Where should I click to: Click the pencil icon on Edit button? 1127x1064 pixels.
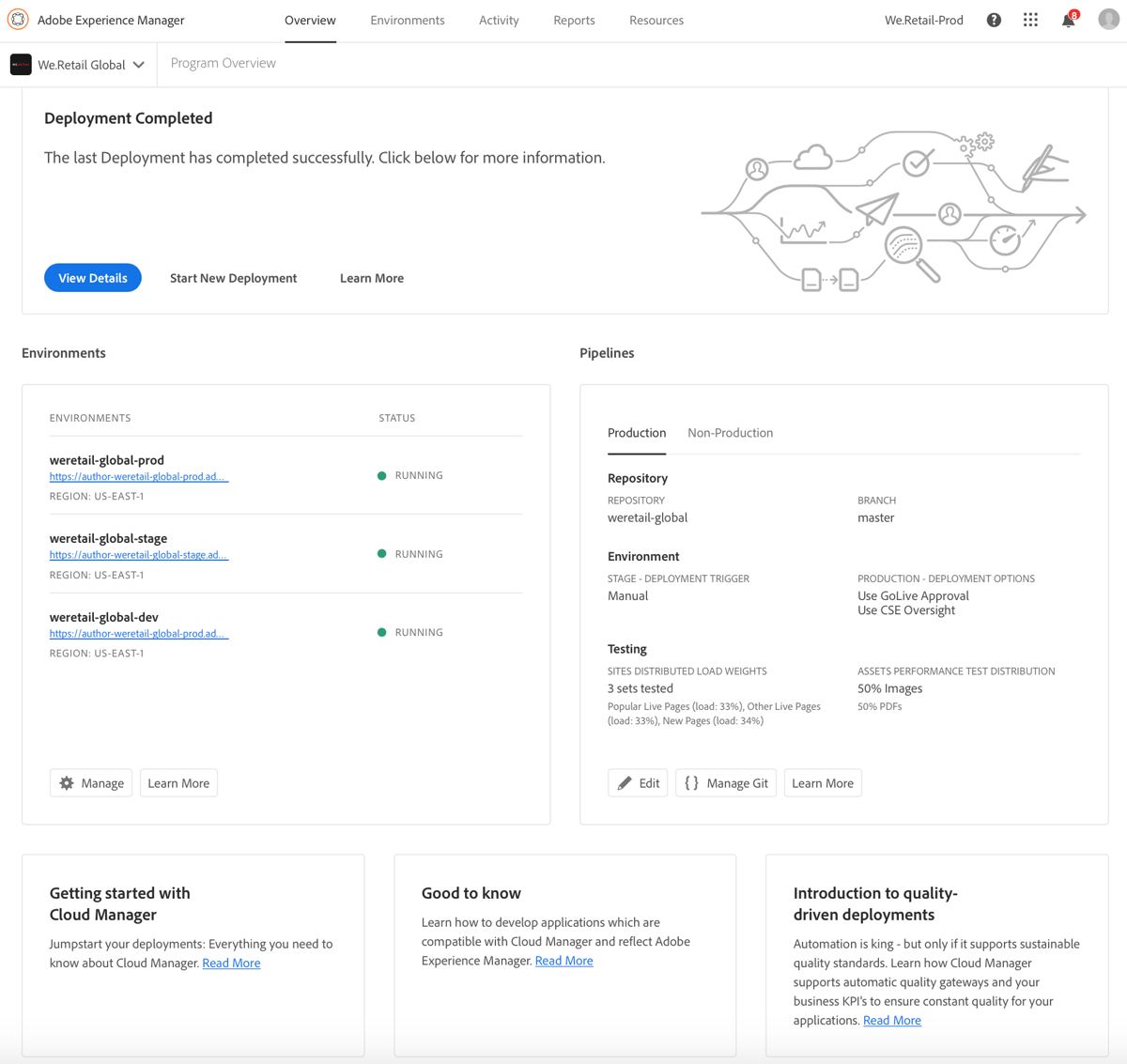625,783
